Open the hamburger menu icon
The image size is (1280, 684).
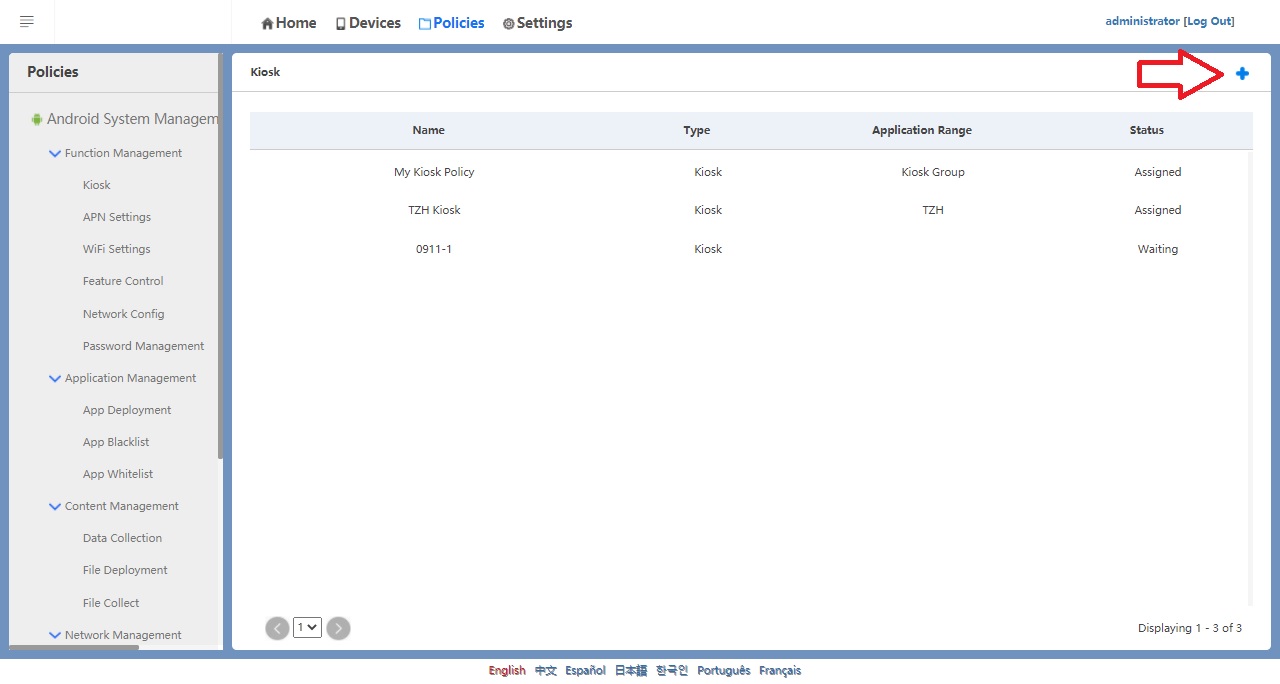coord(27,21)
